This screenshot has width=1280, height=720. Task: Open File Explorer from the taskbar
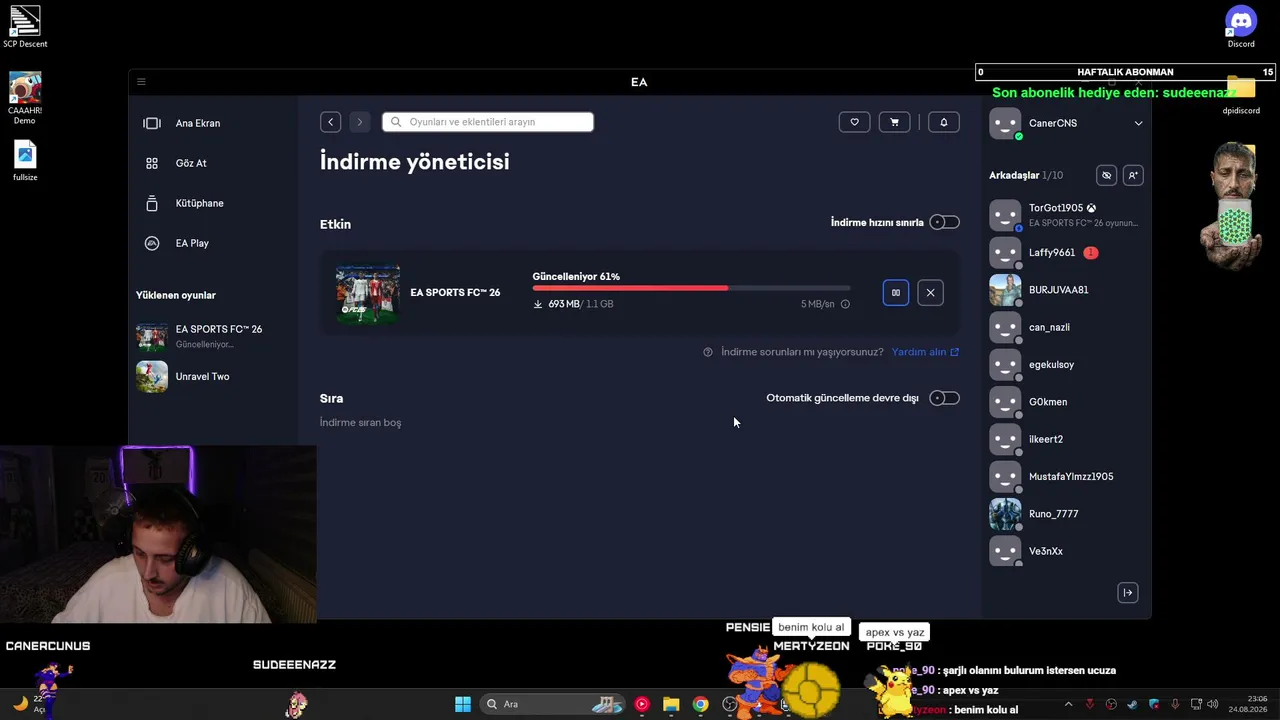pyautogui.click(x=671, y=704)
